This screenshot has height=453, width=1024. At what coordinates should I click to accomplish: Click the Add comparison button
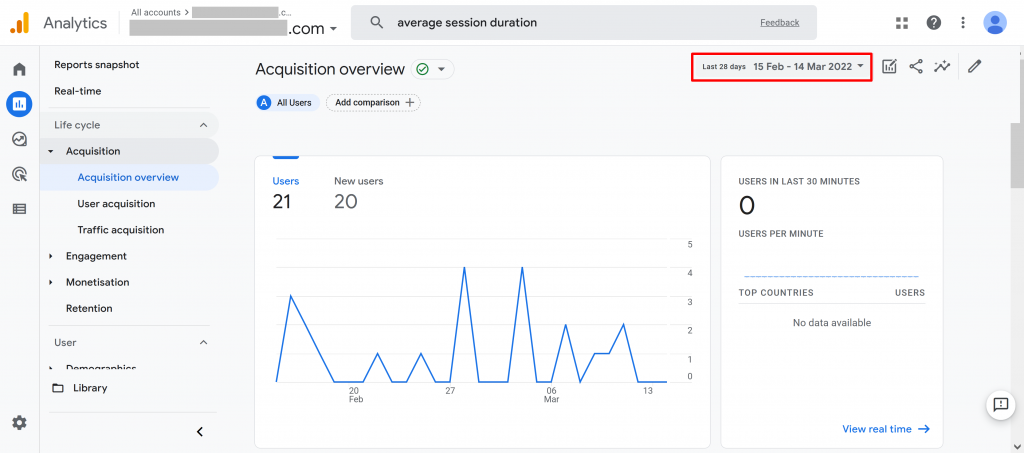click(x=374, y=102)
